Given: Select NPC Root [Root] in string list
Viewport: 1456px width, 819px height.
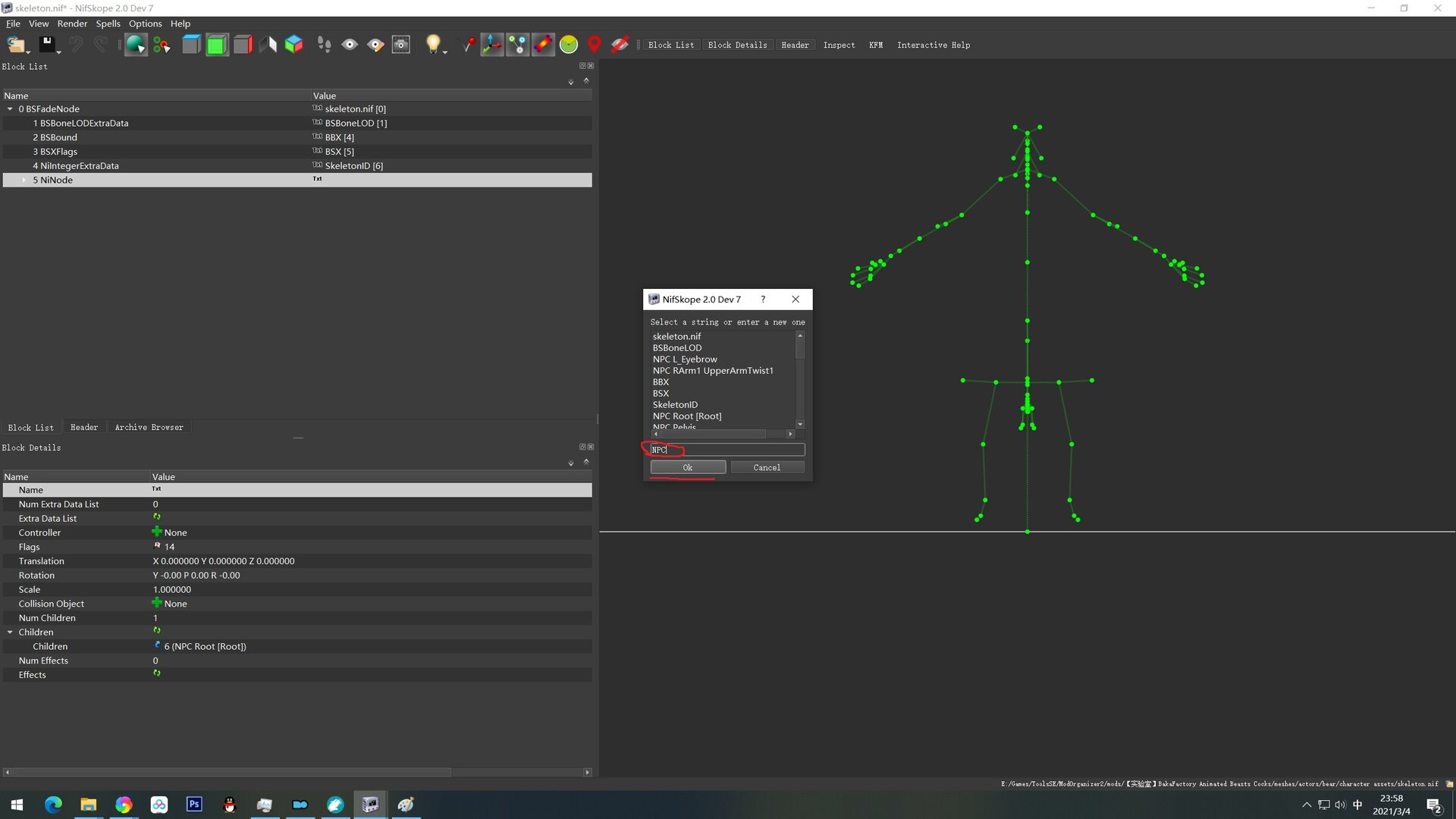Looking at the screenshot, I should click(687, 416).
